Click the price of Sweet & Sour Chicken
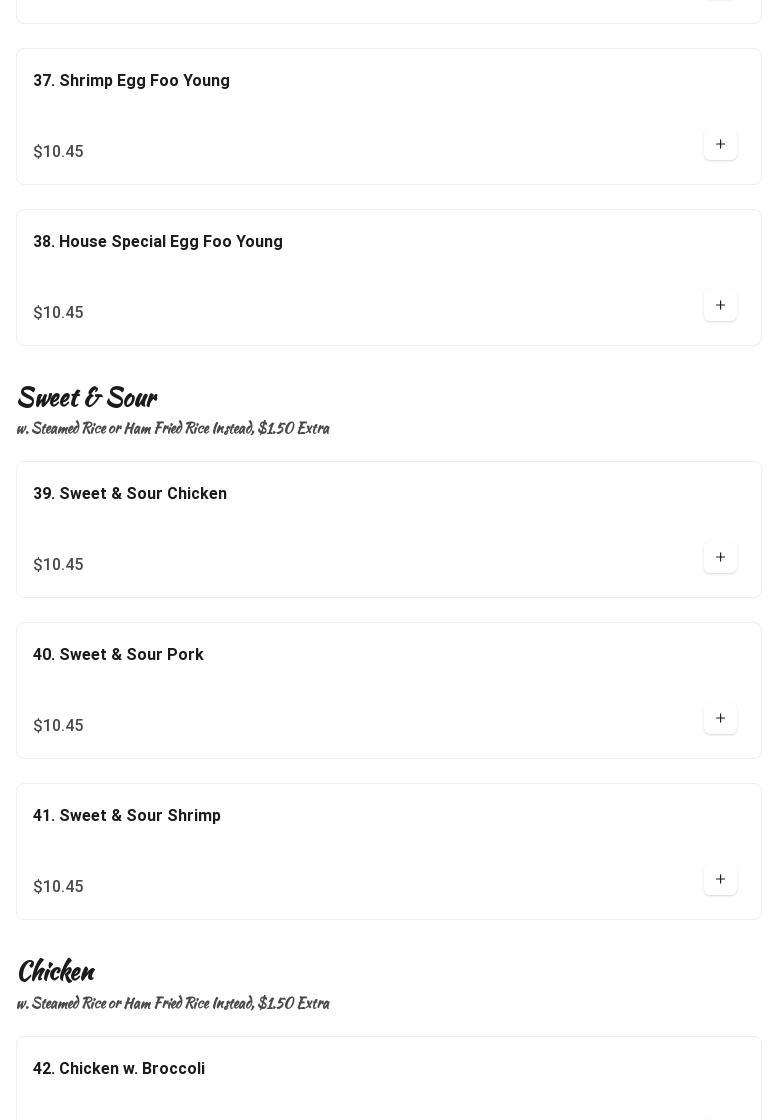 58,565
